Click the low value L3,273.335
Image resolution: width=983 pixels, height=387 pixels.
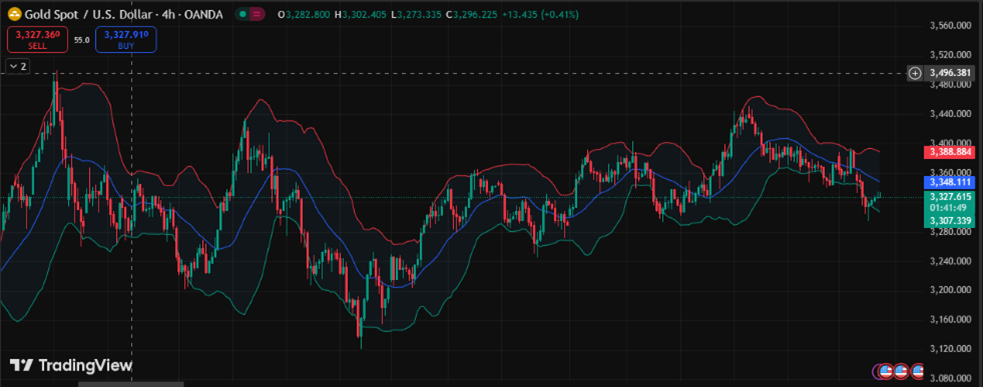pos(416,14)
